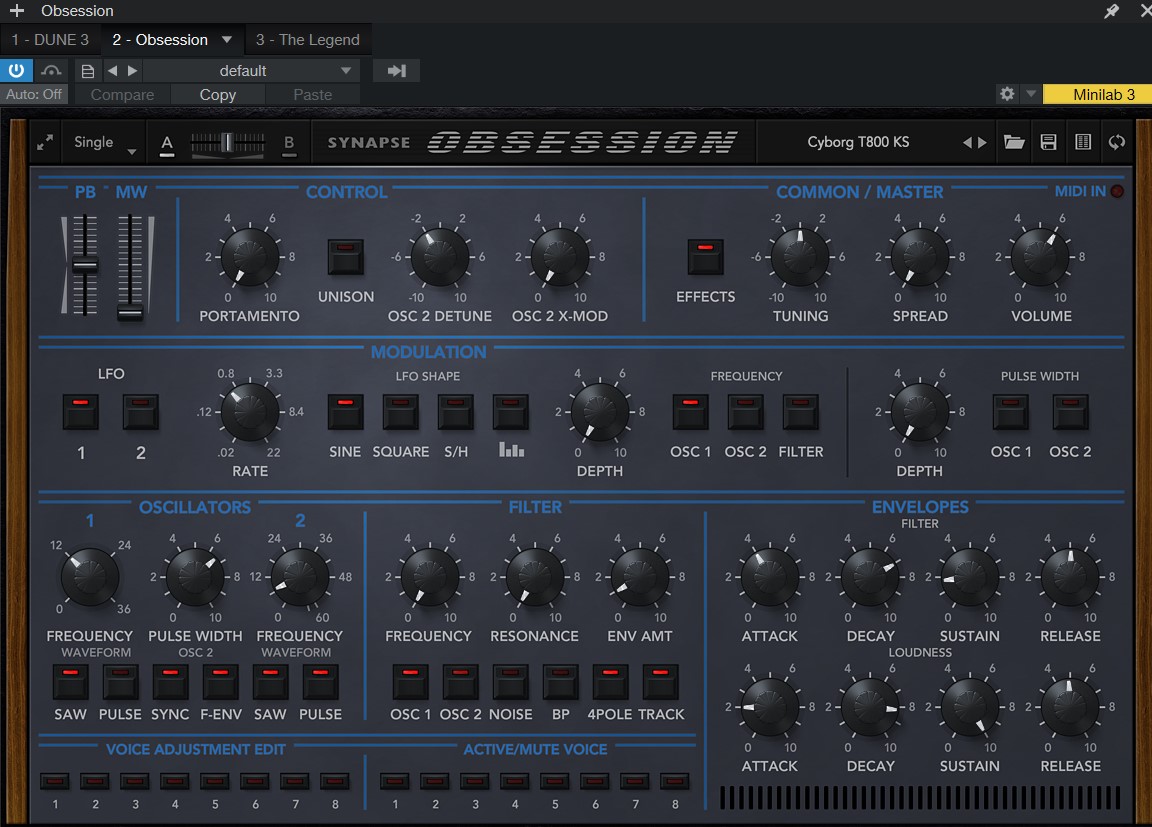Click the Cyborg T800 KS patch name
The height and width of the screenshot is (827, 1152).
(x=858, y=142)
